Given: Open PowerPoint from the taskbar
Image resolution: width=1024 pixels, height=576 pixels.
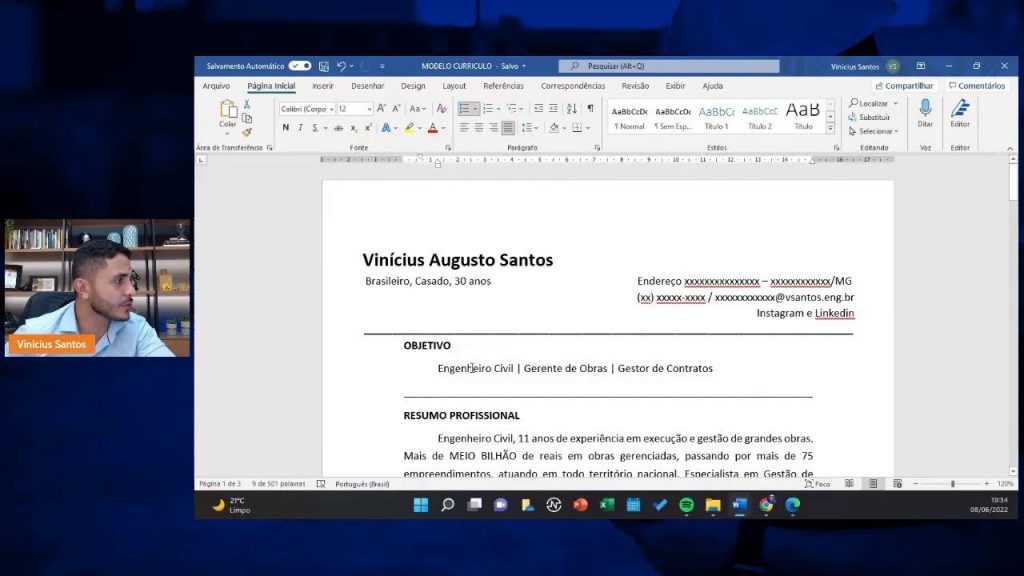Looking at the screenshot, I should 580,505.
